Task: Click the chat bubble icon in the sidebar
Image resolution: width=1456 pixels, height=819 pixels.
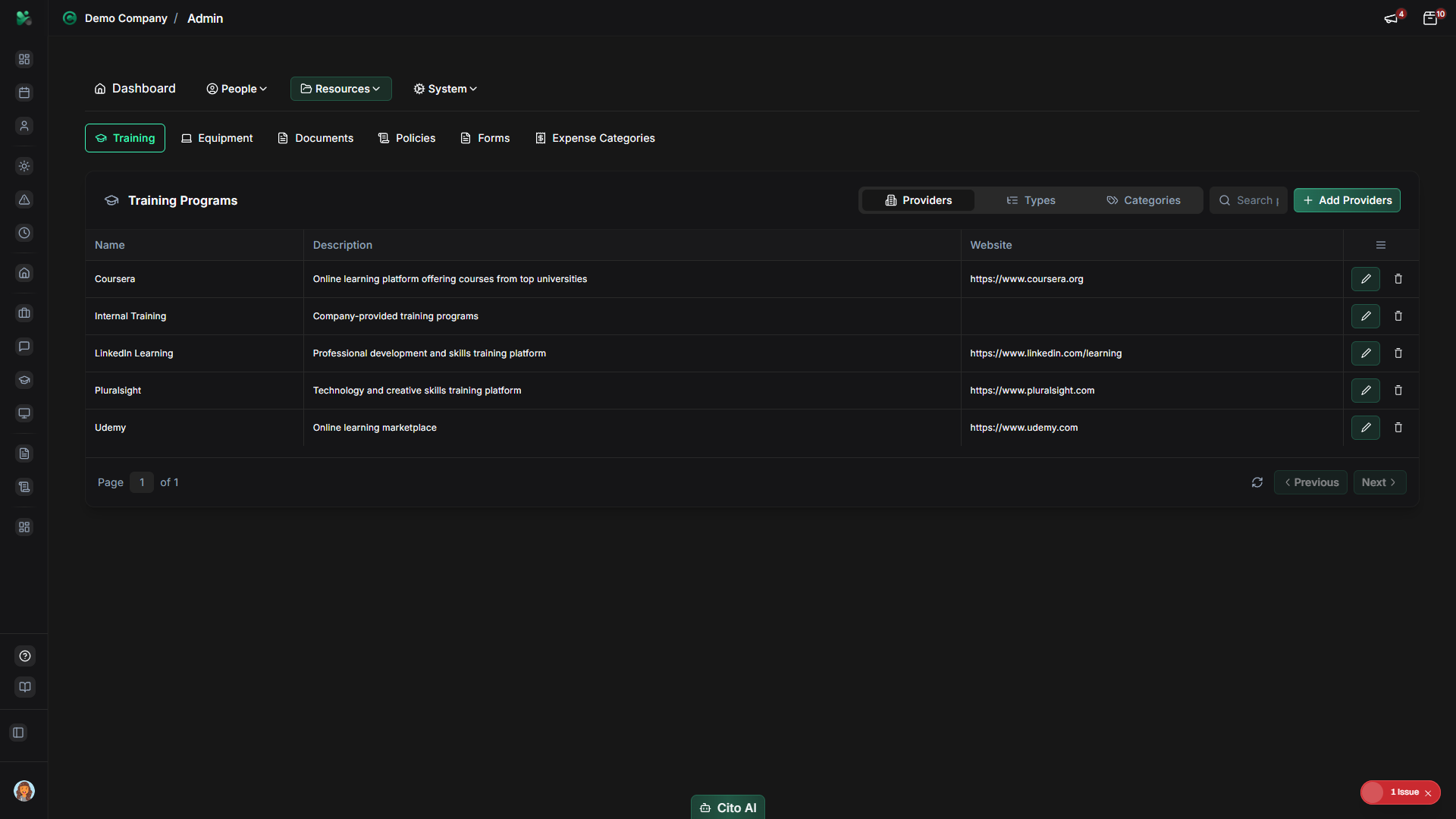Action: tap(24, 347)
